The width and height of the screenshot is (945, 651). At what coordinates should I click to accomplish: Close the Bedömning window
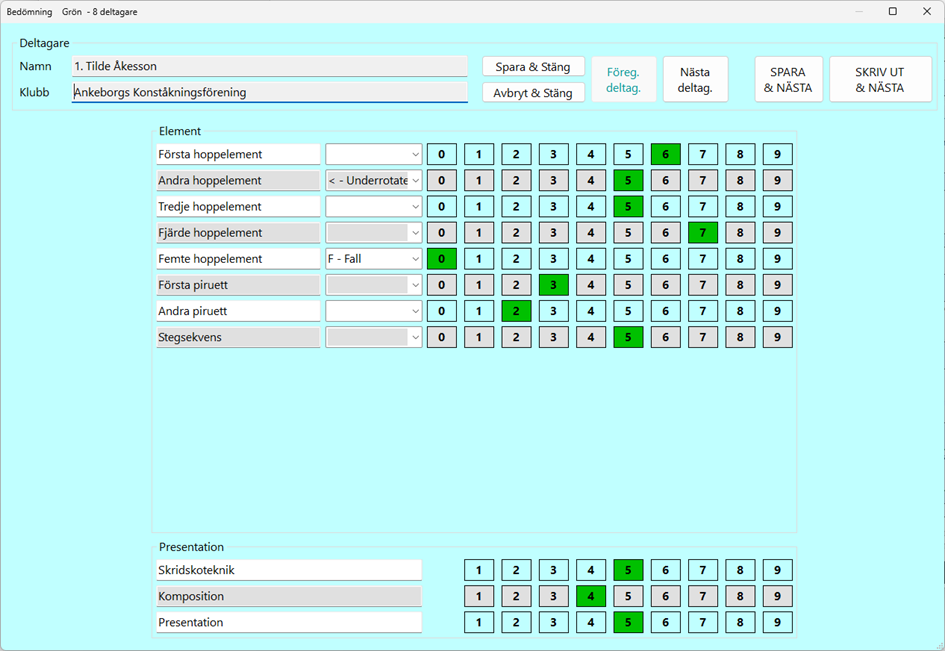927,11
